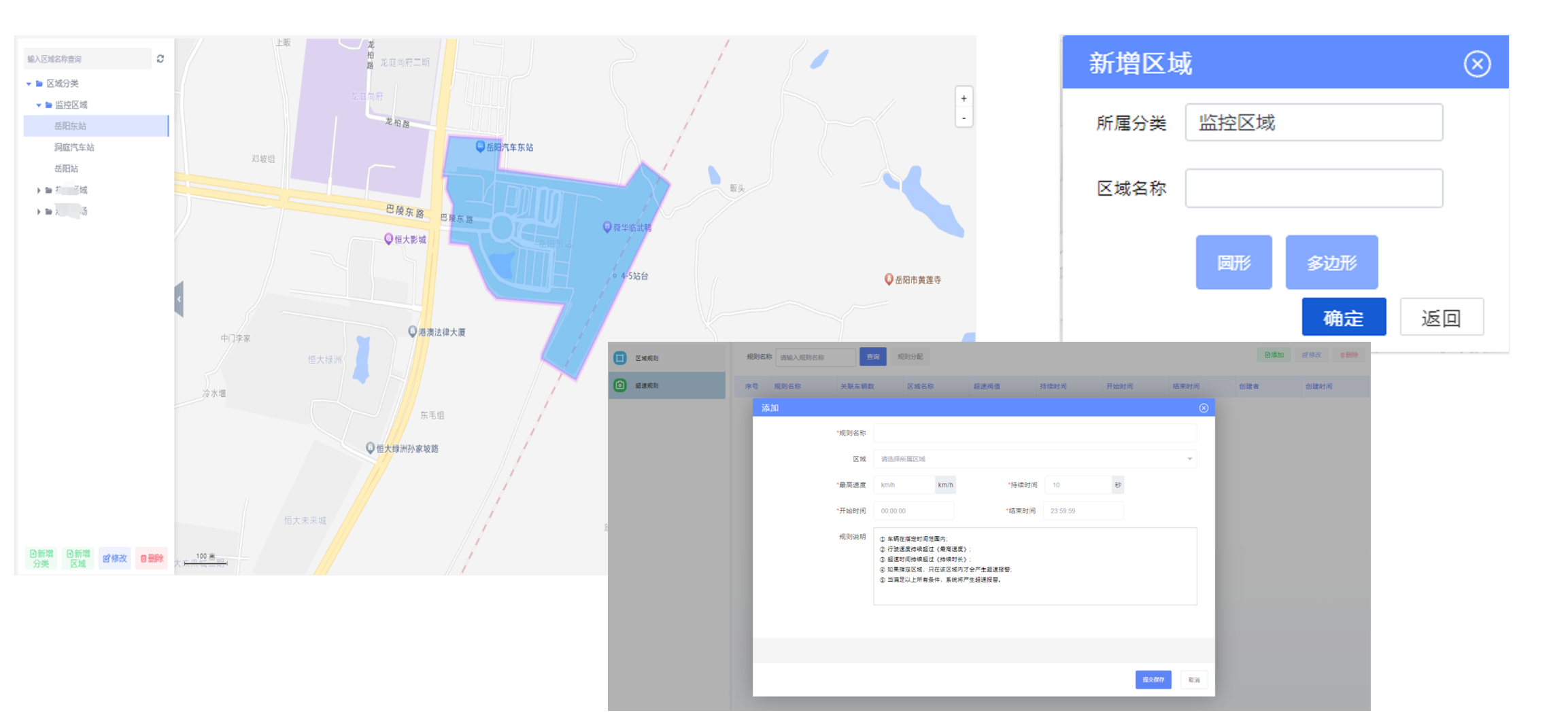
Task: Click the 恒大绿洲孙家坡路 map marker
Action: (x=370, y=448)
